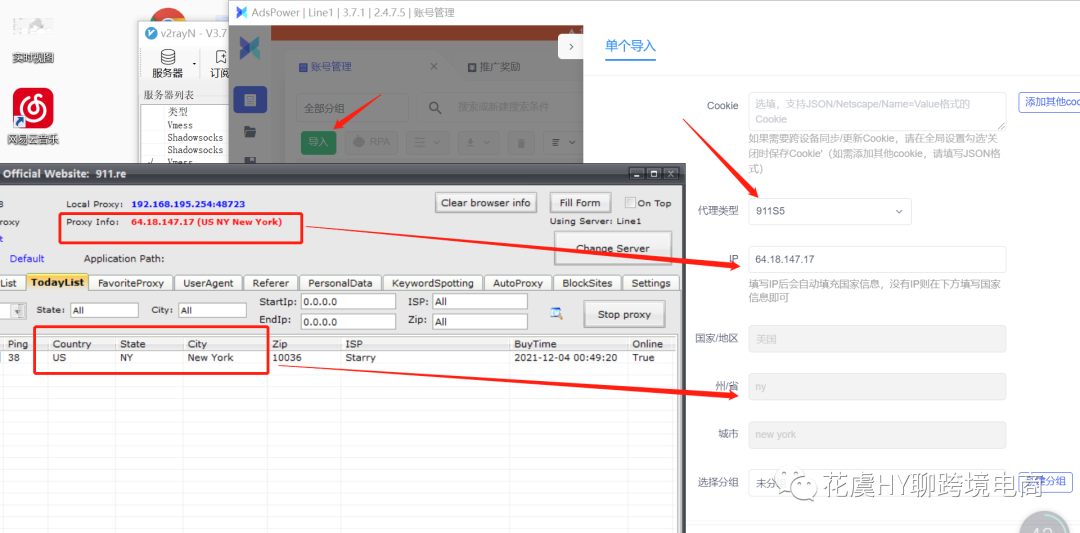Click the EndIp field
The height and width of the screenshot is (533, 1080).
click(x=349, y=322)
